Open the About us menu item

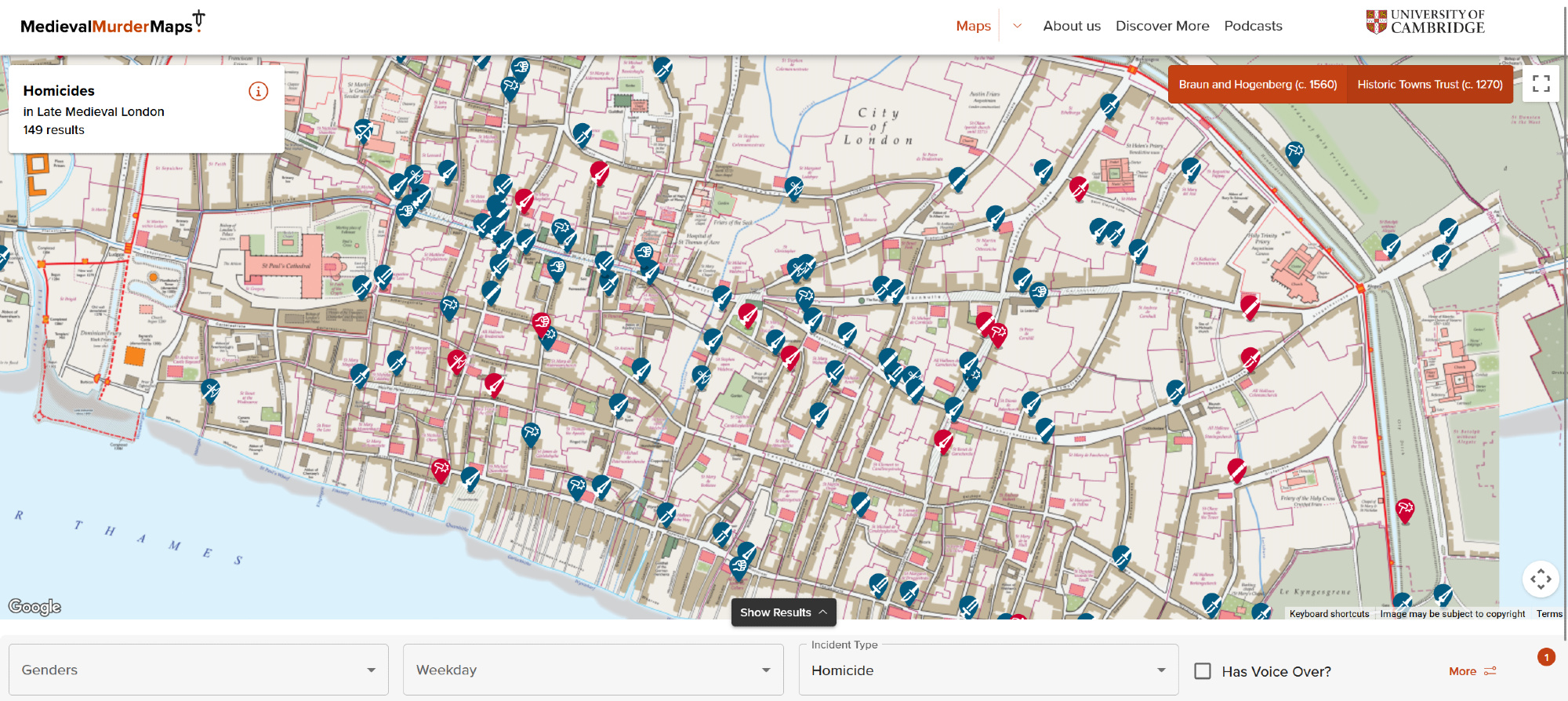tap(1071, 26)
